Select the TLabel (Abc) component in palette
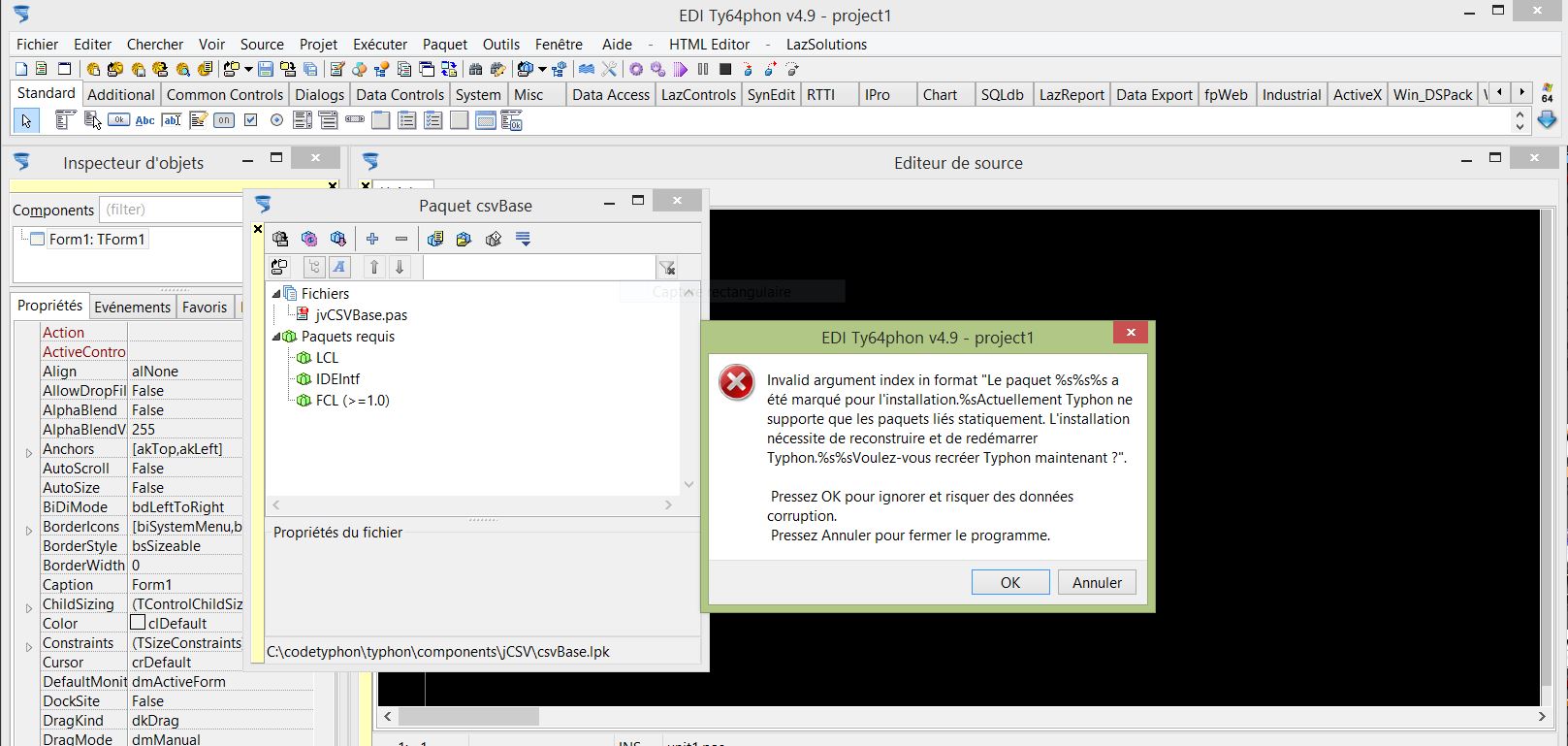1568x746 pixels. coord(144,120)
